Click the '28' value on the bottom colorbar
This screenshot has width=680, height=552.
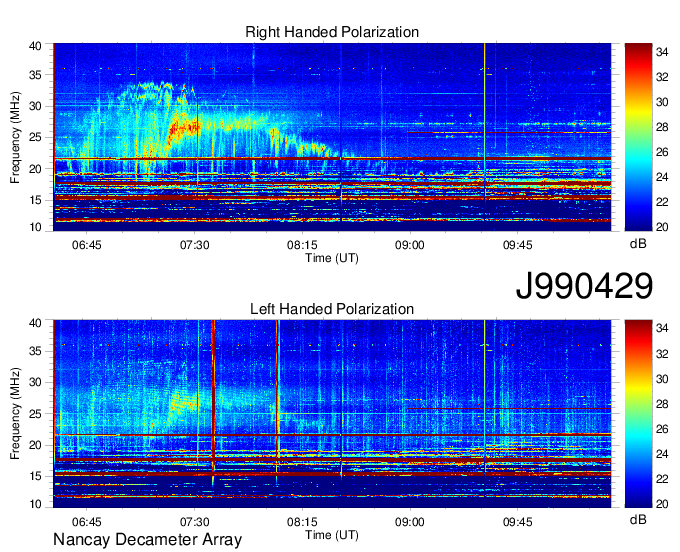click(662, 404)
